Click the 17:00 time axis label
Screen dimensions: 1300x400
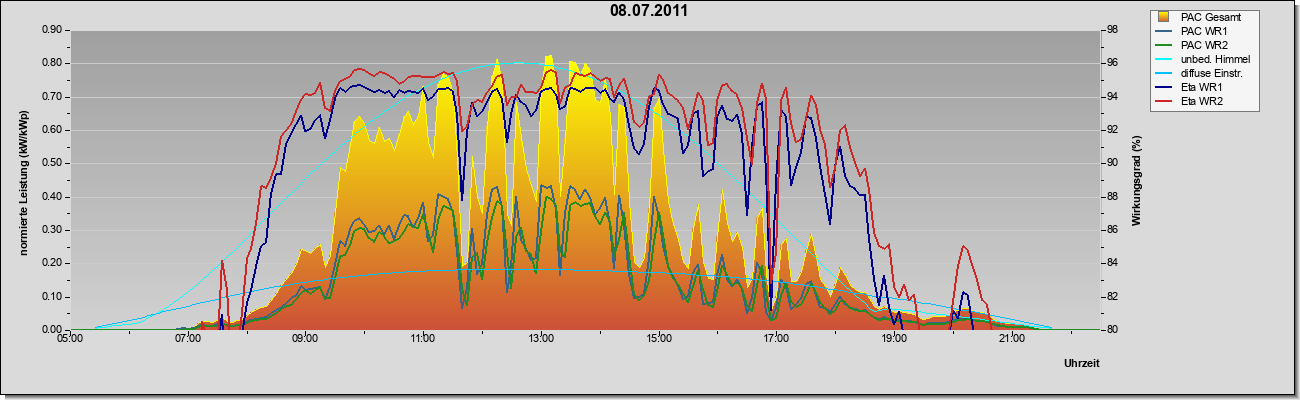coord(776,341)
